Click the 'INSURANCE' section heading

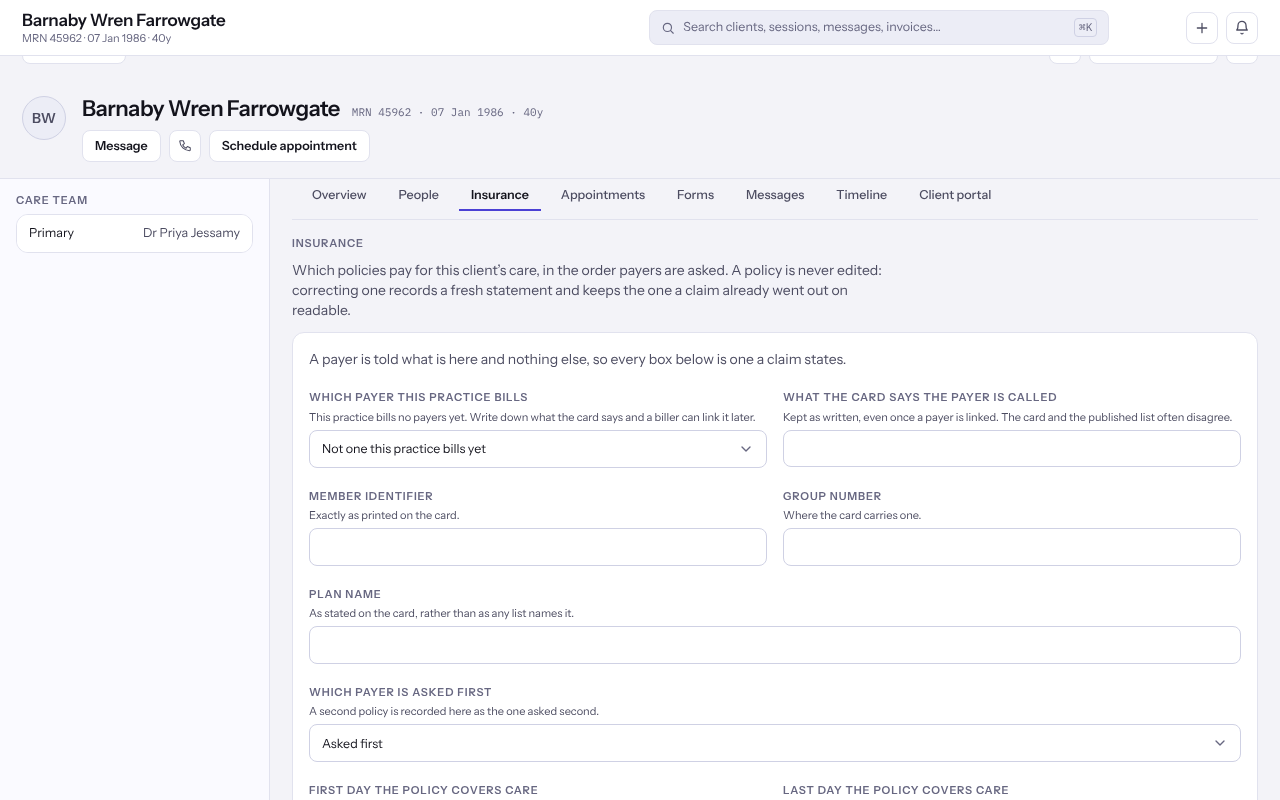click(x=328, y=243)
